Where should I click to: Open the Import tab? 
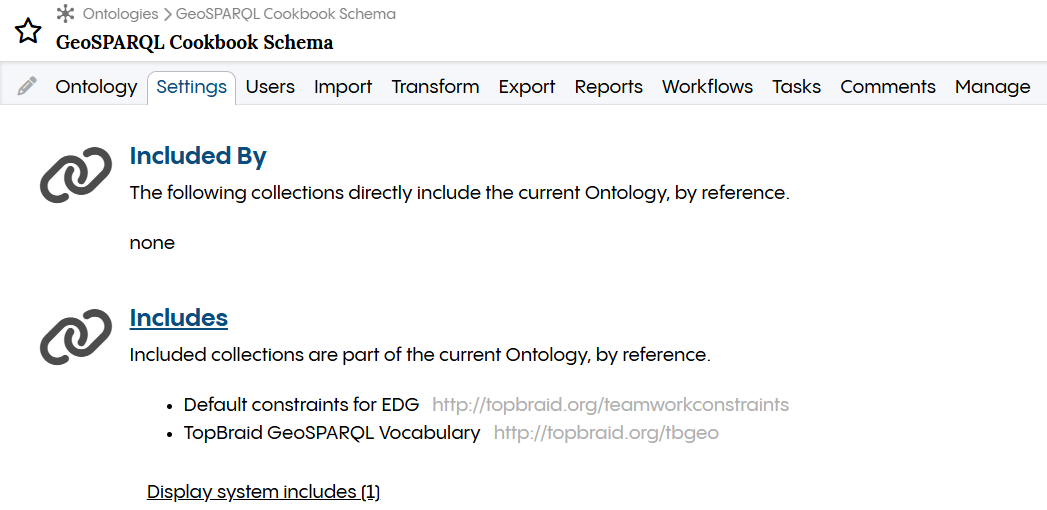click(343, 87)
